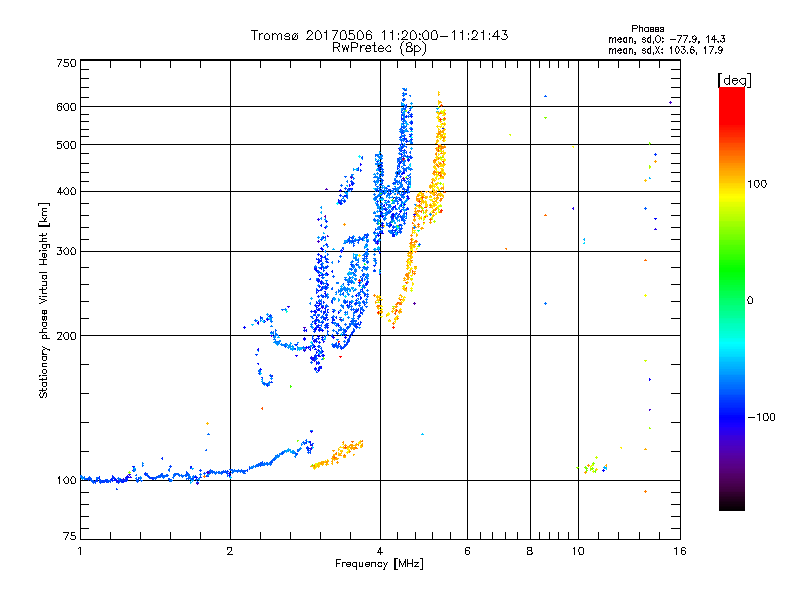Screen dimensions: 800x600
Task: Click the y-axis label "600"
Action: pos(66,107)
